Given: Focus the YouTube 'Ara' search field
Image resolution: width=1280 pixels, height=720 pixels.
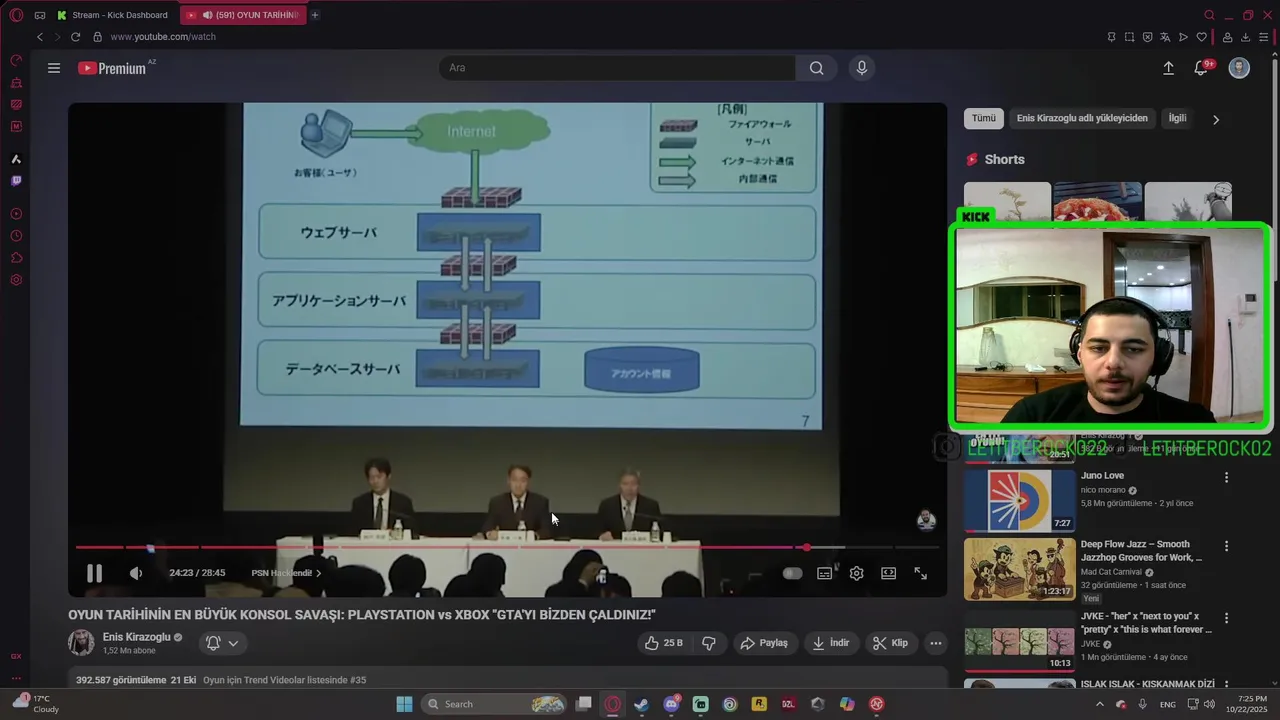Looking at the screenshot, I should coord(617,68).
